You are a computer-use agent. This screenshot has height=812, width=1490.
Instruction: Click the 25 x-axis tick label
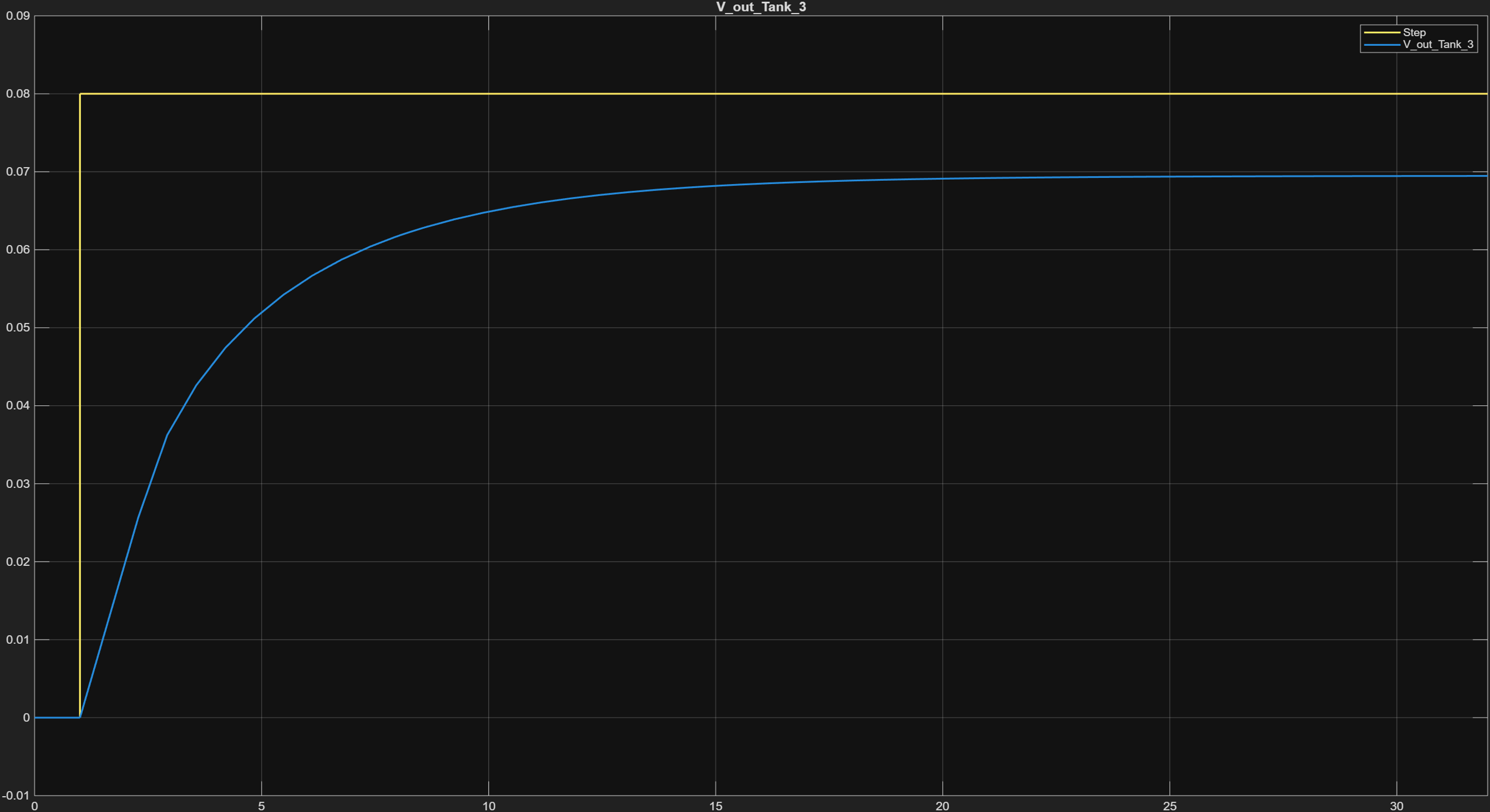point(1170,805)
